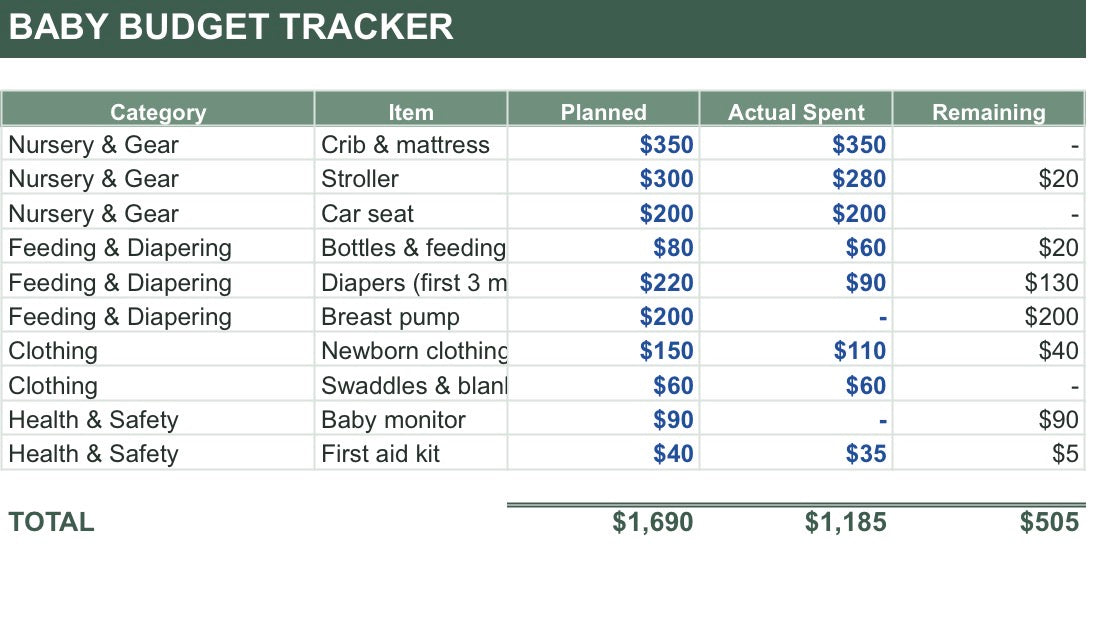Select the Baby monitor planned $90 cell
Screen dimensions: 1109x626
click(603, 419)
